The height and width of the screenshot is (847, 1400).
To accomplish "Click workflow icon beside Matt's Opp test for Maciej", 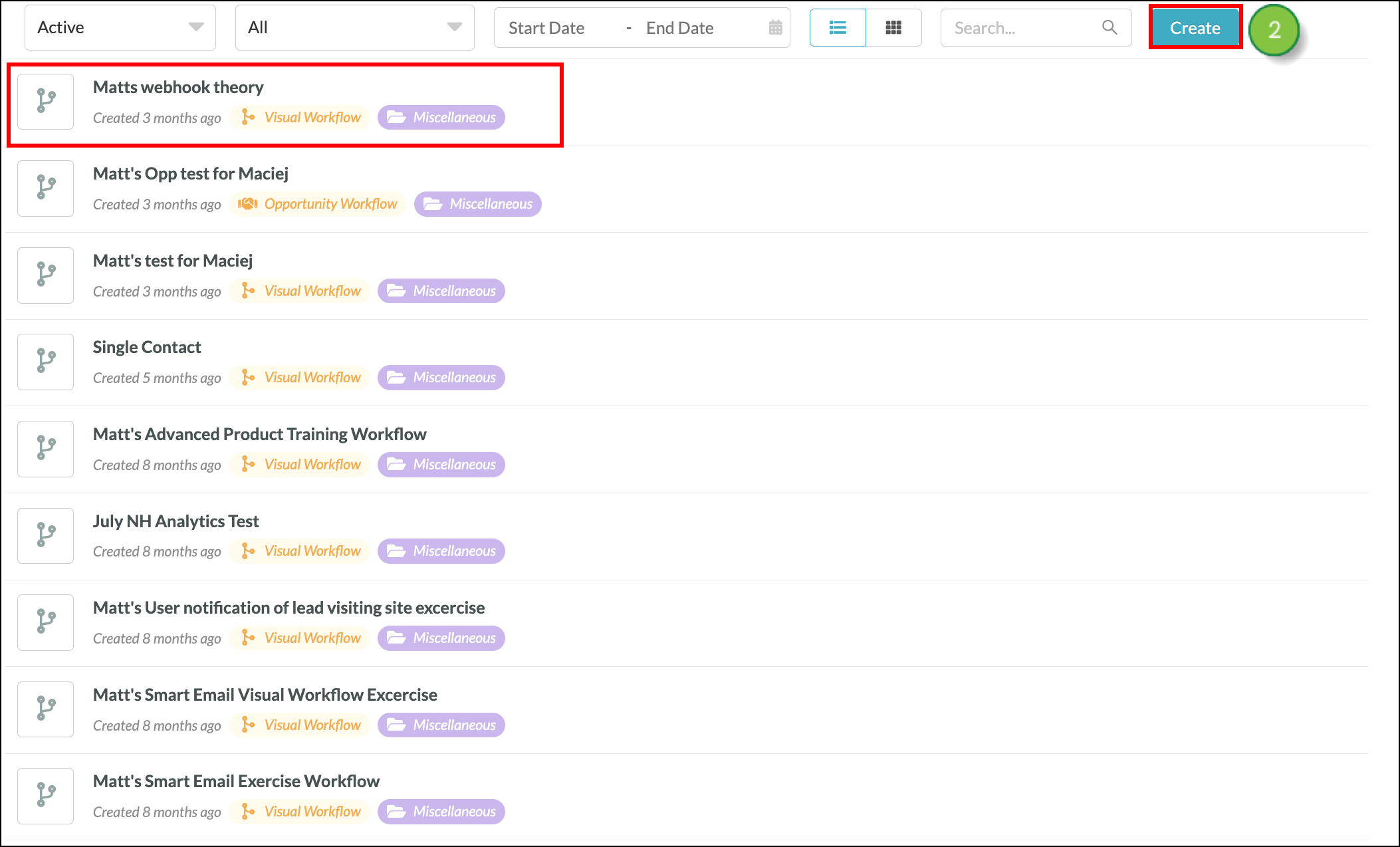I will [45, 187].
